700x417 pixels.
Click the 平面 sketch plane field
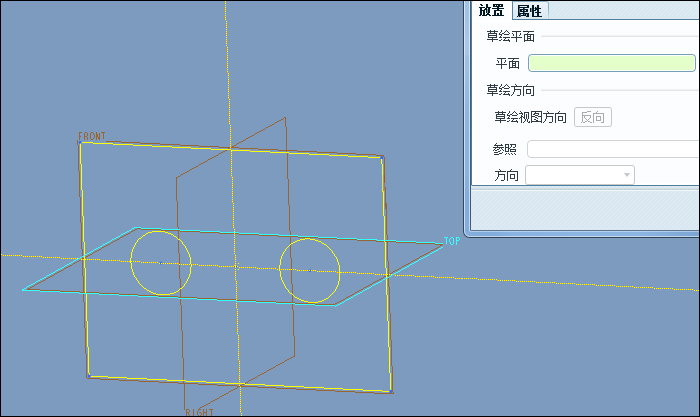(x=612, y=63)
